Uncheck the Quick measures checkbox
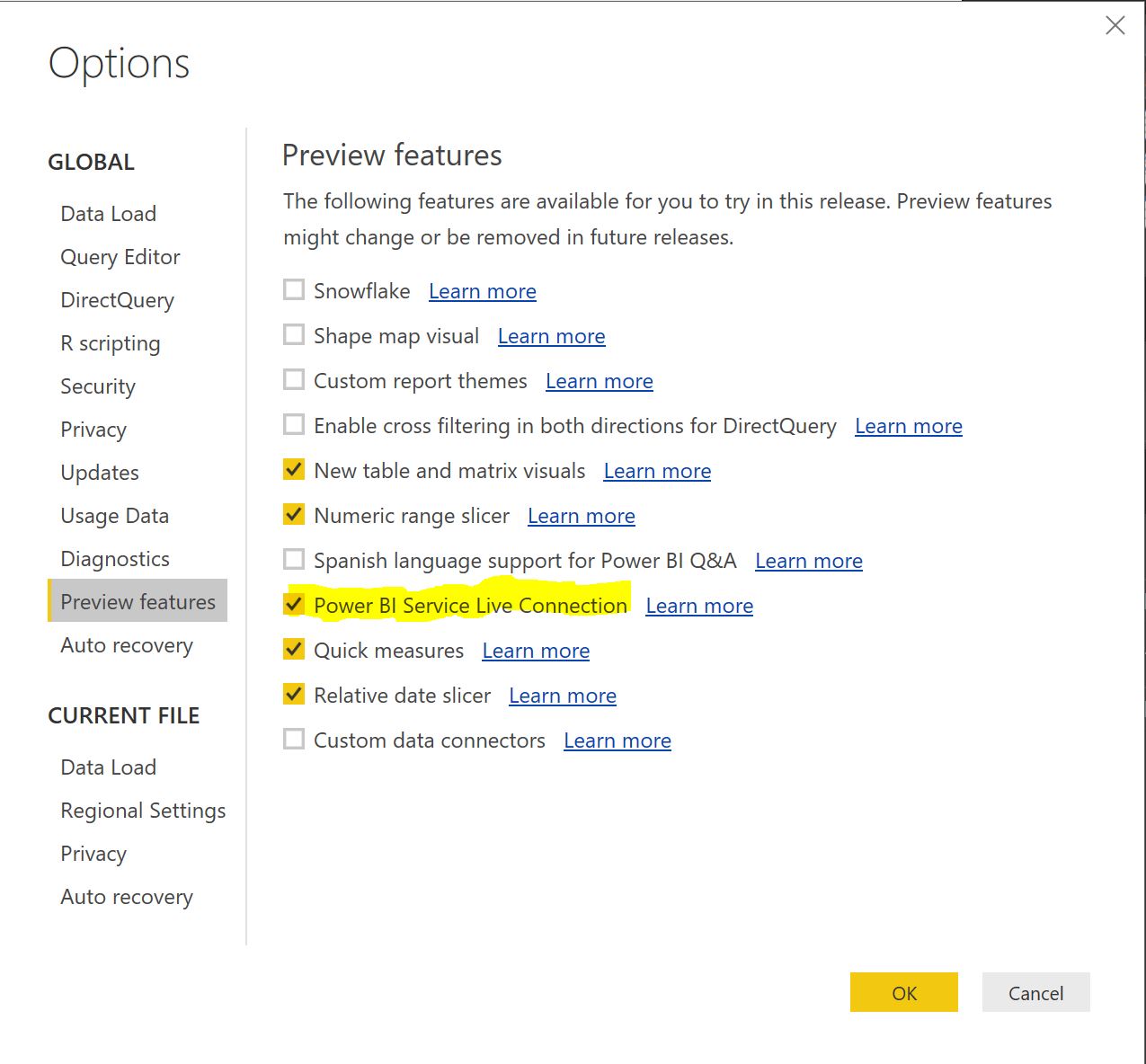1146x1064 pixels. 293,649
